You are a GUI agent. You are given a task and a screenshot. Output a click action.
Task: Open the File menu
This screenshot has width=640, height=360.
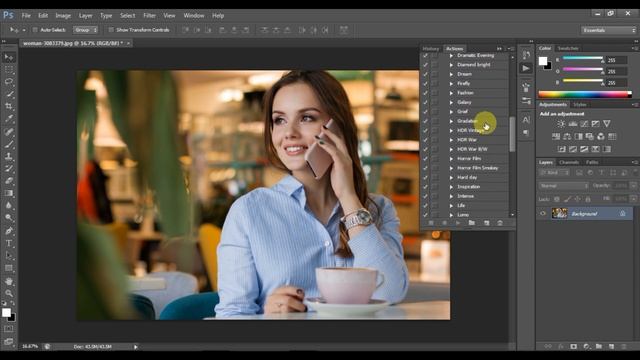(26, 16)
